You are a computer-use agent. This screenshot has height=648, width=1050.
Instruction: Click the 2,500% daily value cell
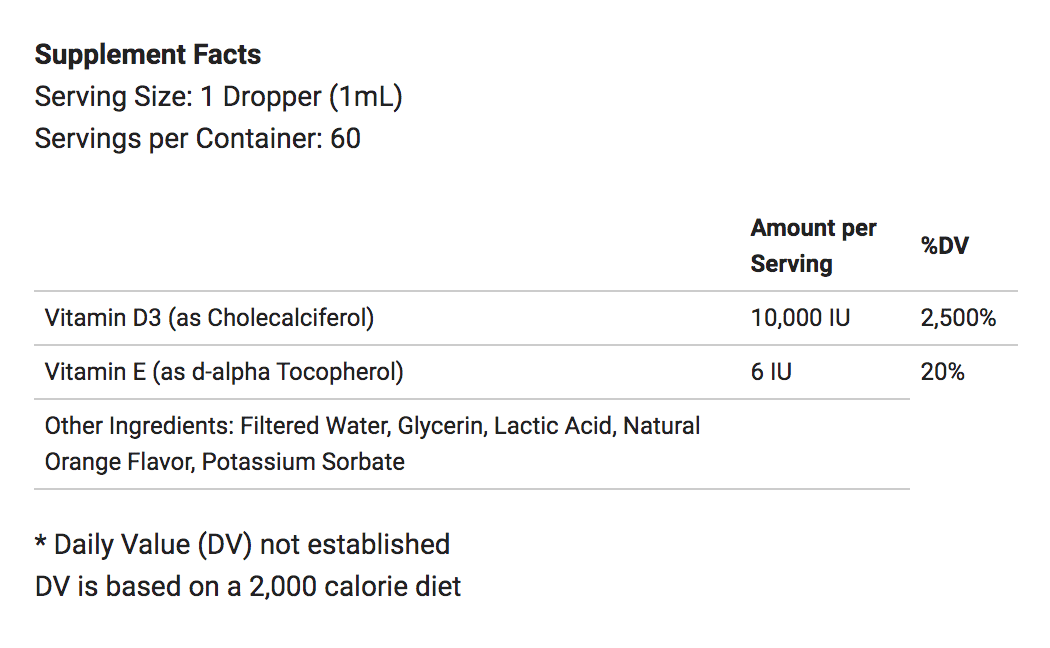tap(958, 317)
